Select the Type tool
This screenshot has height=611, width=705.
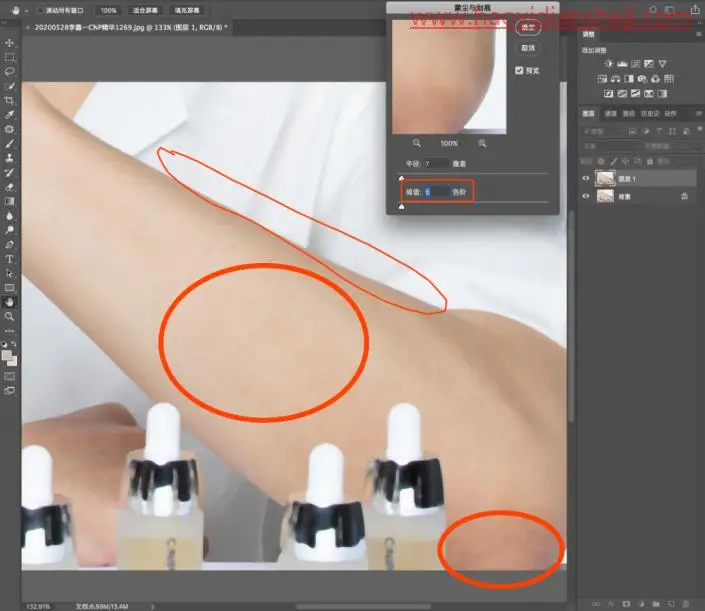click(9, 259)
